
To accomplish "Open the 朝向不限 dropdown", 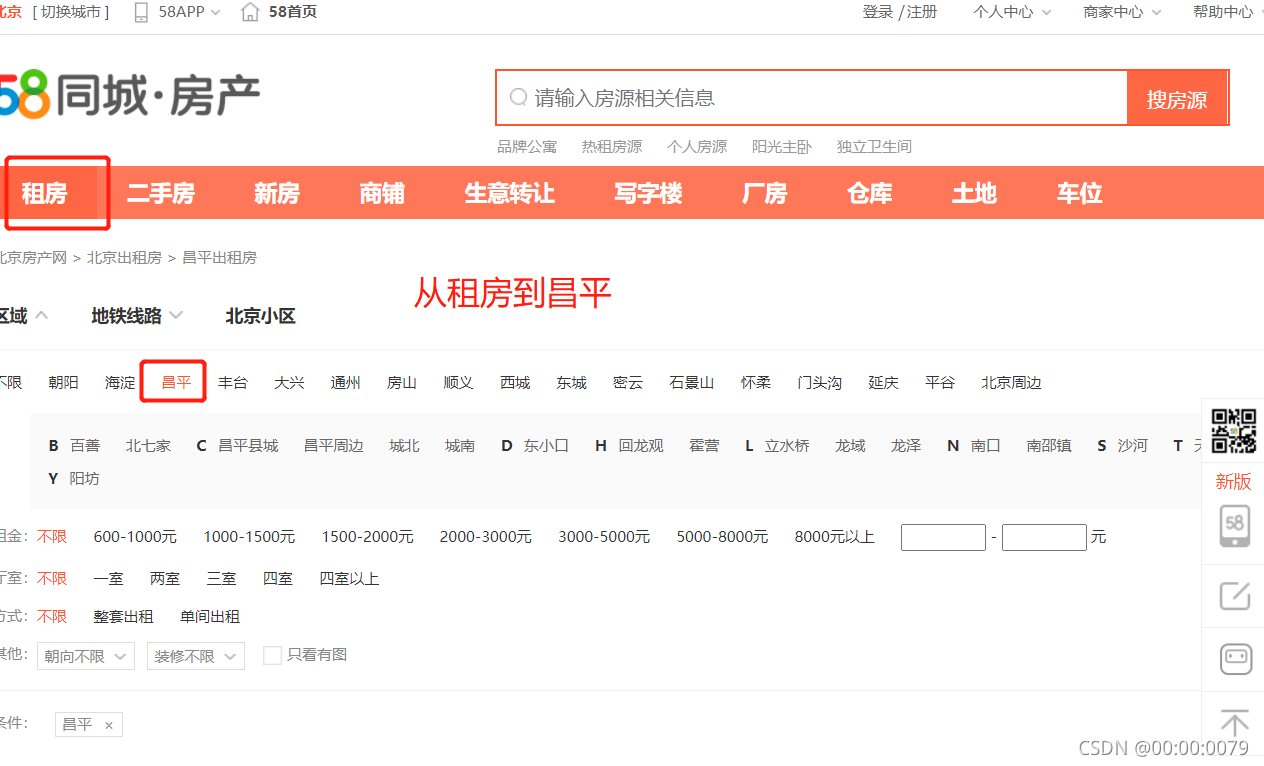I will pos(86,656).
